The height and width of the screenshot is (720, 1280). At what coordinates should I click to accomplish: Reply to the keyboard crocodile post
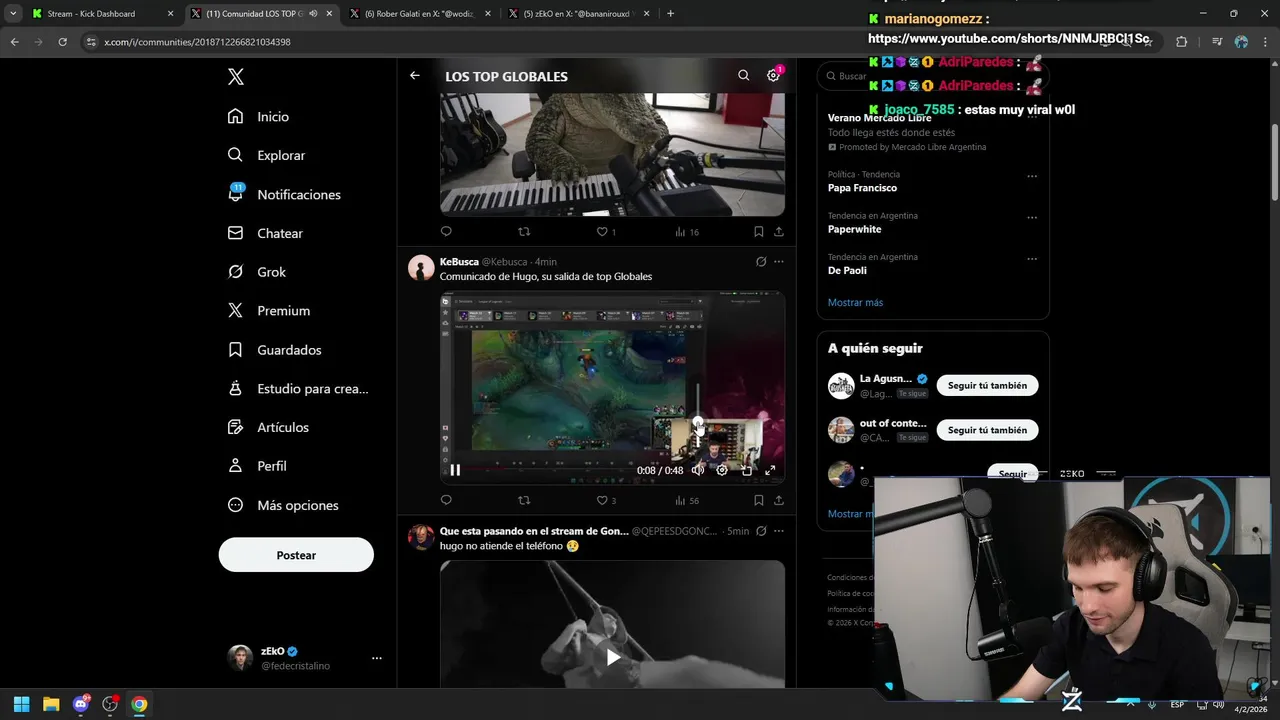click(446, 232)
